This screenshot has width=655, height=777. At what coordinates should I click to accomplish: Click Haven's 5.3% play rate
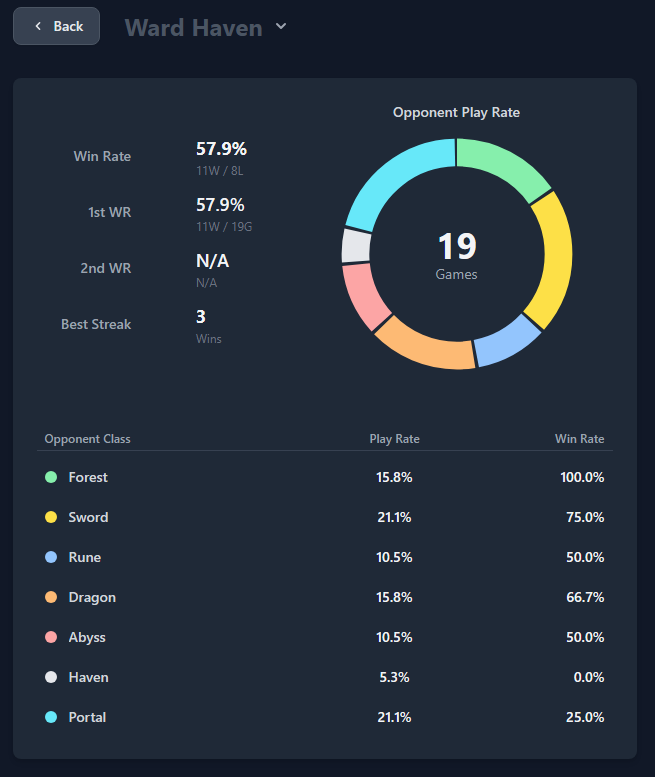pos(394,677)
